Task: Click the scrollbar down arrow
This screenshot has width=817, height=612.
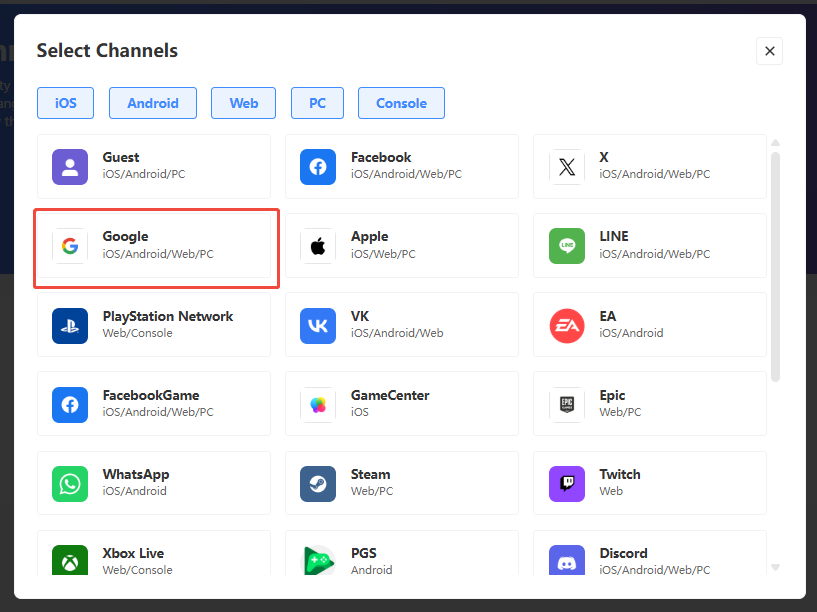Action: [x=775, y=567]
